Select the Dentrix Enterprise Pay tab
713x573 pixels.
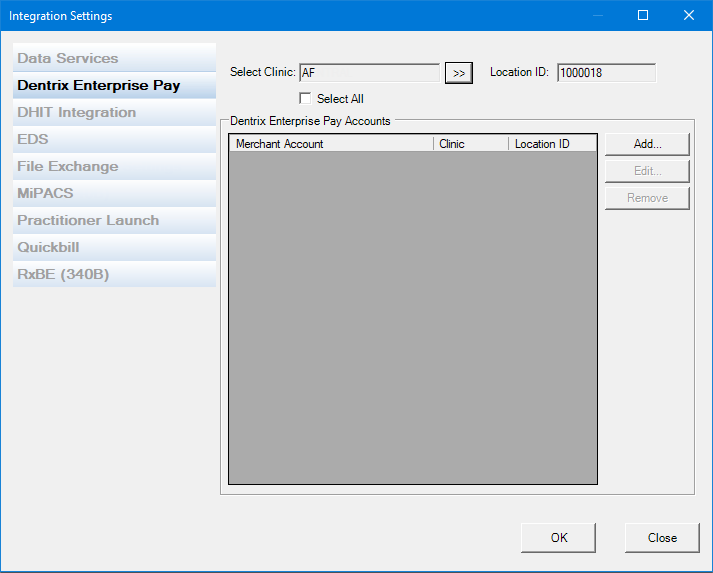114,85
